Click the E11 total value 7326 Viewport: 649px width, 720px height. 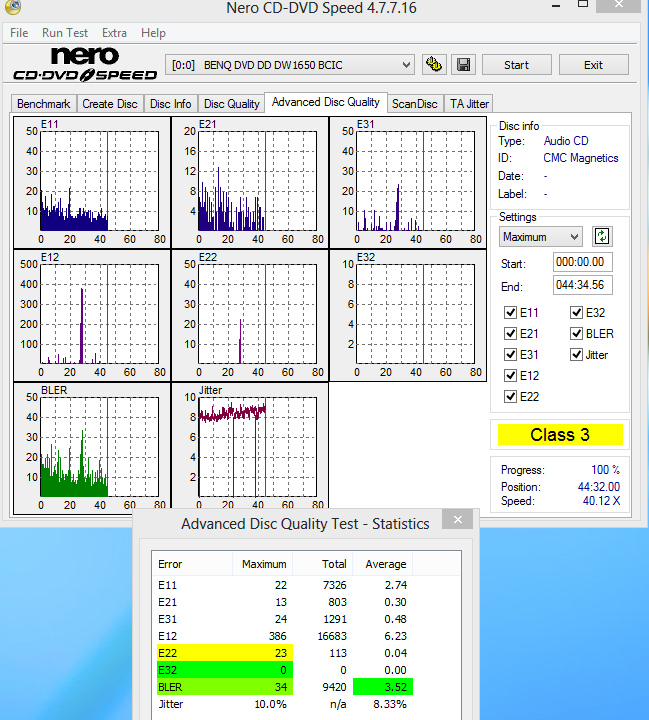tap(334, 585)
